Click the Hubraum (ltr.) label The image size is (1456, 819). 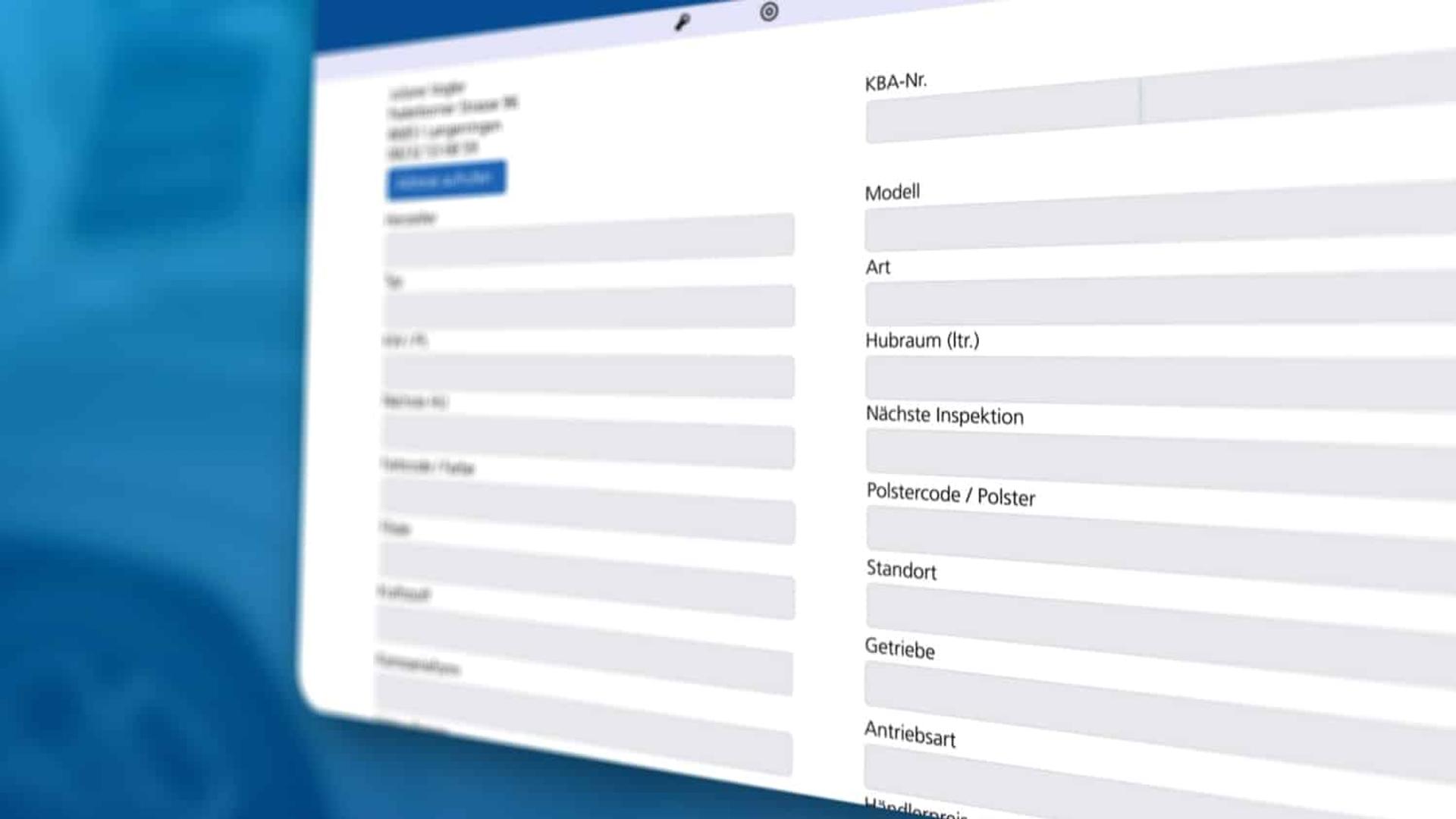click(x=922, y=340)
